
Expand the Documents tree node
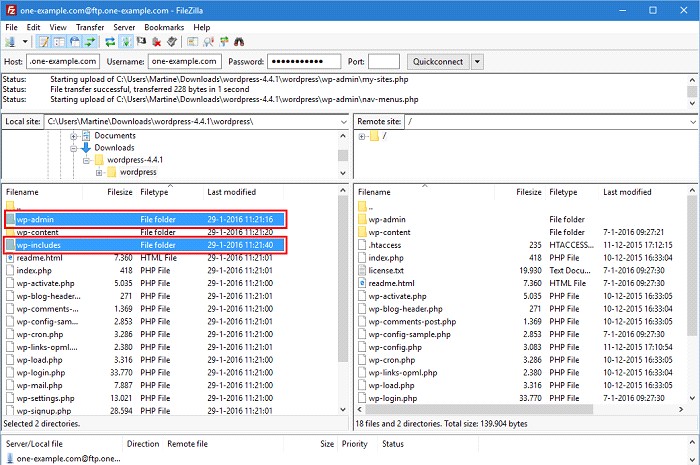coord(74,136)
